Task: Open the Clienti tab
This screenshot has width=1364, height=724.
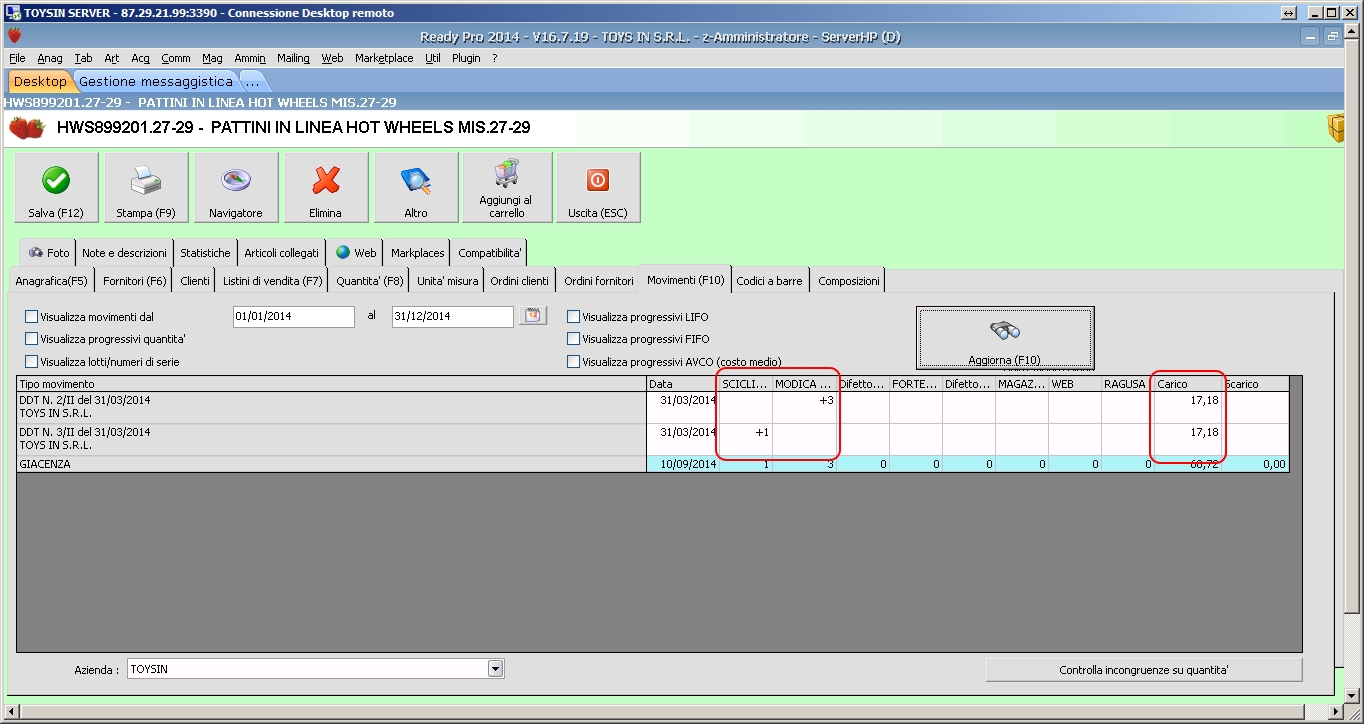Action: pos(195,281)
